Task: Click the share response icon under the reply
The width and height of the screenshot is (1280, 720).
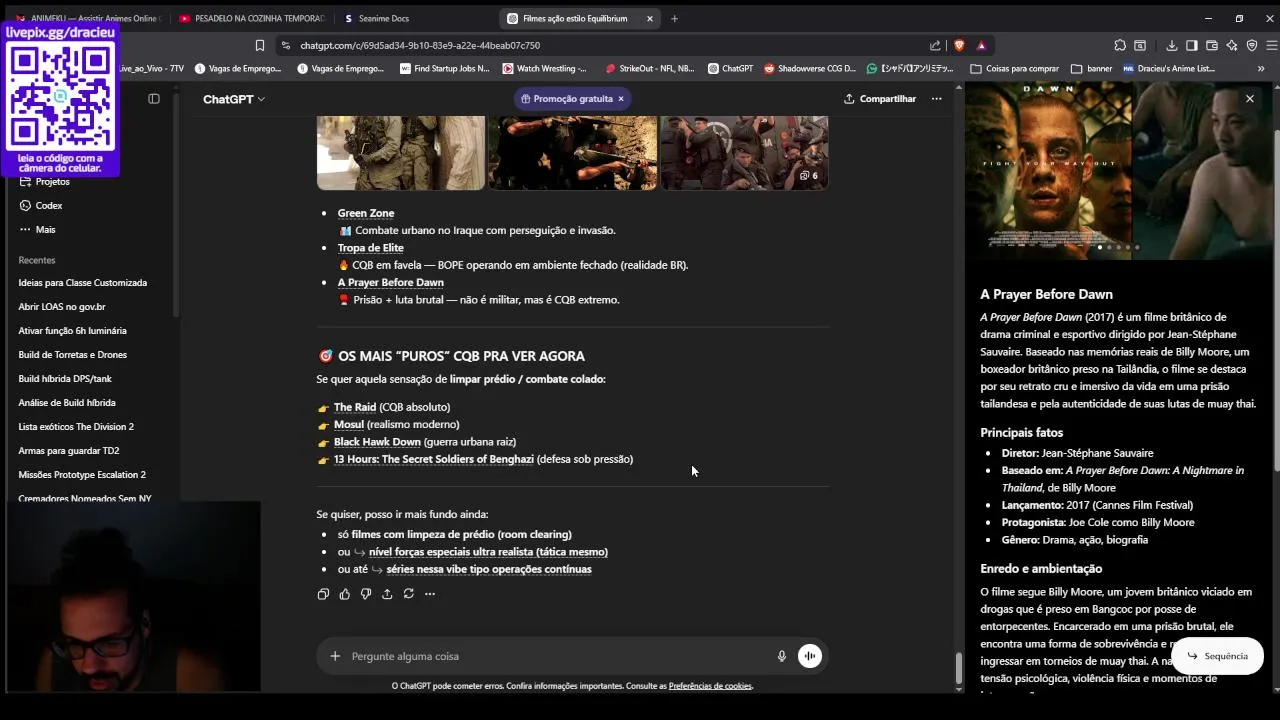Action: (x=387, y=594)
